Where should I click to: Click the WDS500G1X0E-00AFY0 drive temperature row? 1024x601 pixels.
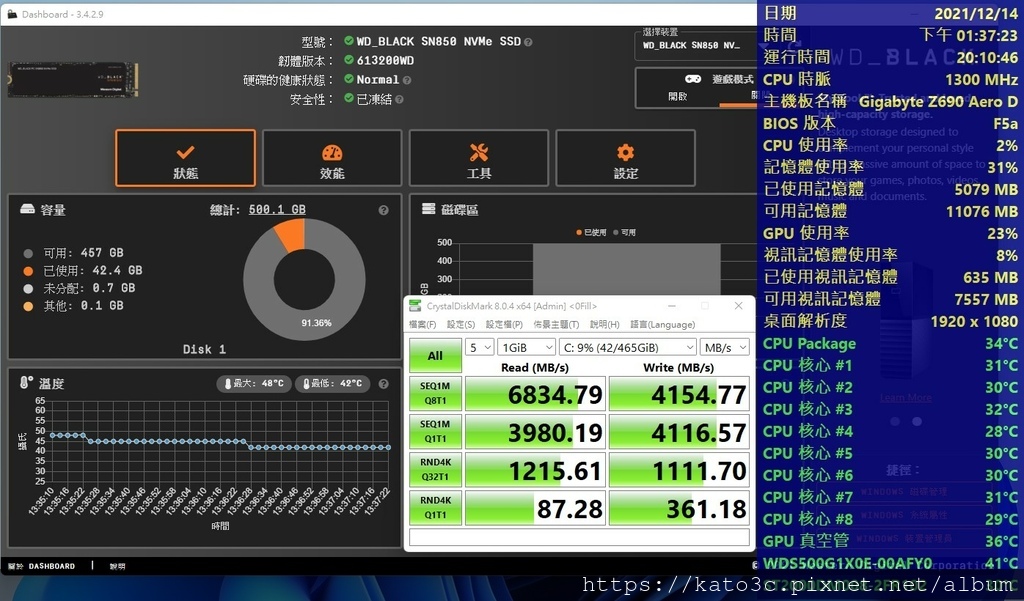[890, 563]
